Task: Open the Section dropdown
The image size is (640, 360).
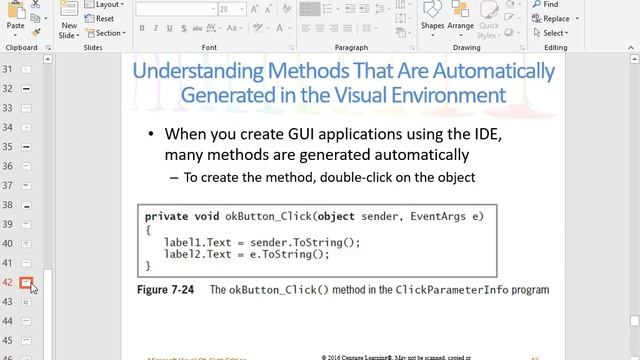Action: (x=106, y=33)
